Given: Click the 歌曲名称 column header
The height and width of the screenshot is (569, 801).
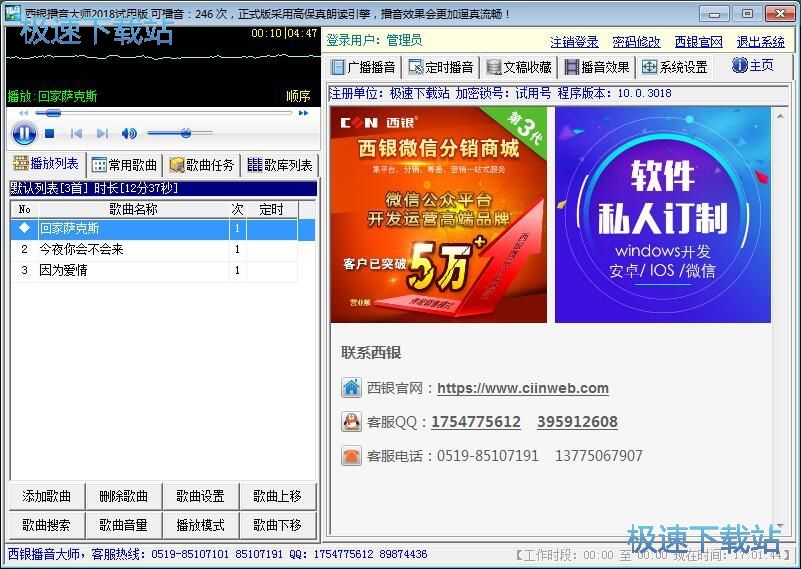Looking at the screenshot, I should pos(133,209).
